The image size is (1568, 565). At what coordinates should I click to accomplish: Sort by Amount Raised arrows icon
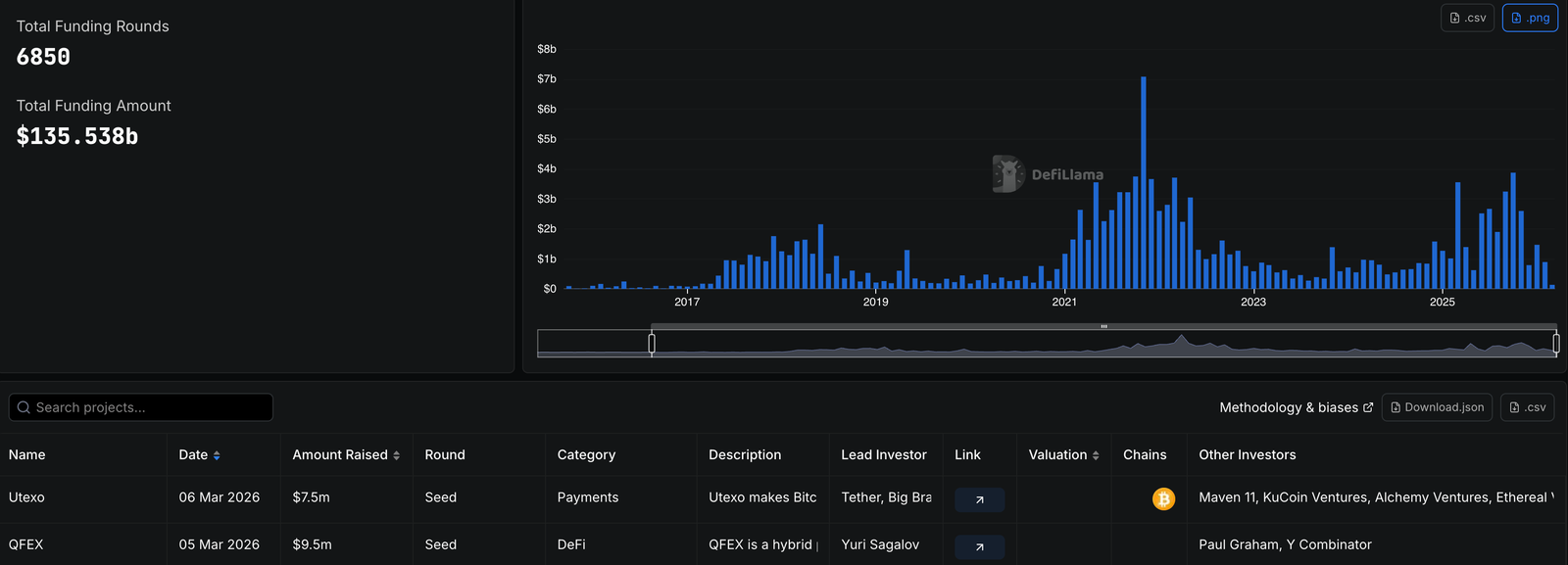396,455
